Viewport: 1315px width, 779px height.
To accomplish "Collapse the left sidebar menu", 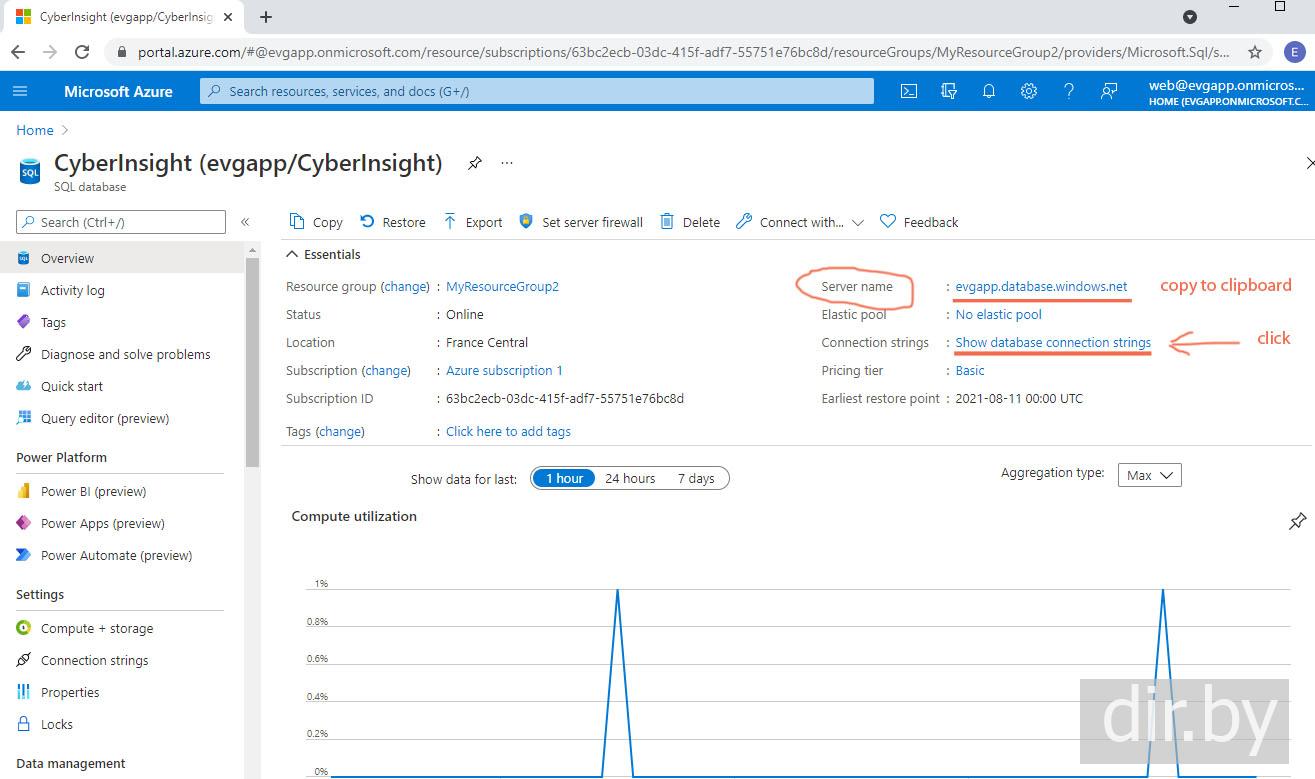I will [245, 222].
